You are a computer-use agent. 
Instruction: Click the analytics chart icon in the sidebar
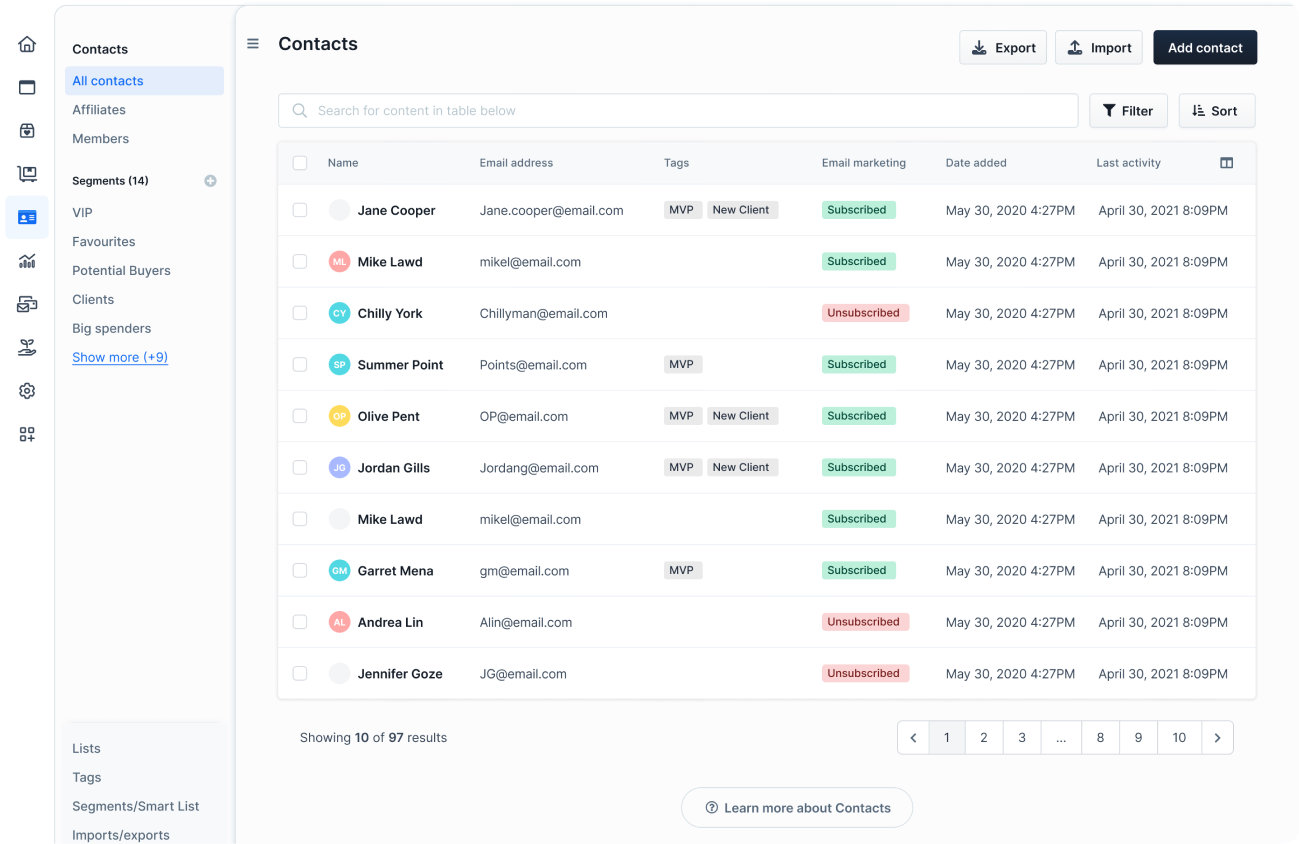[x=27, y=261]
